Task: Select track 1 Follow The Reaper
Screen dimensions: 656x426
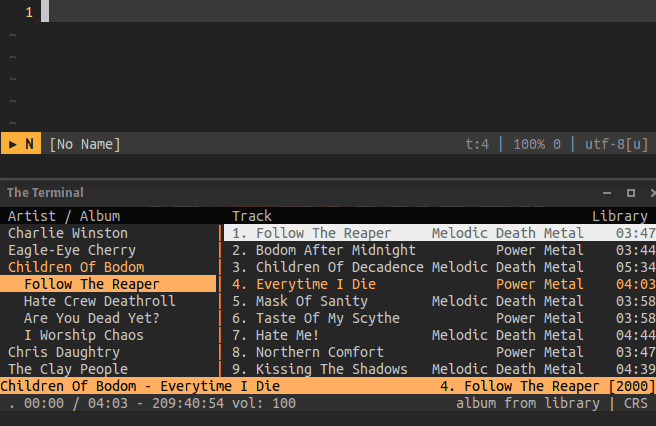Action: pyautogui.click(x=440, y=233)
